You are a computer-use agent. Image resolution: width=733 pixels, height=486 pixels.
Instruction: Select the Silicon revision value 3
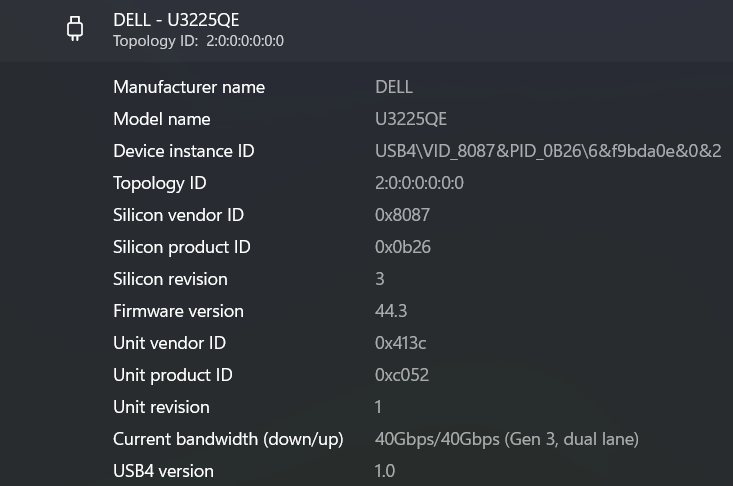(x=380, y=279)
